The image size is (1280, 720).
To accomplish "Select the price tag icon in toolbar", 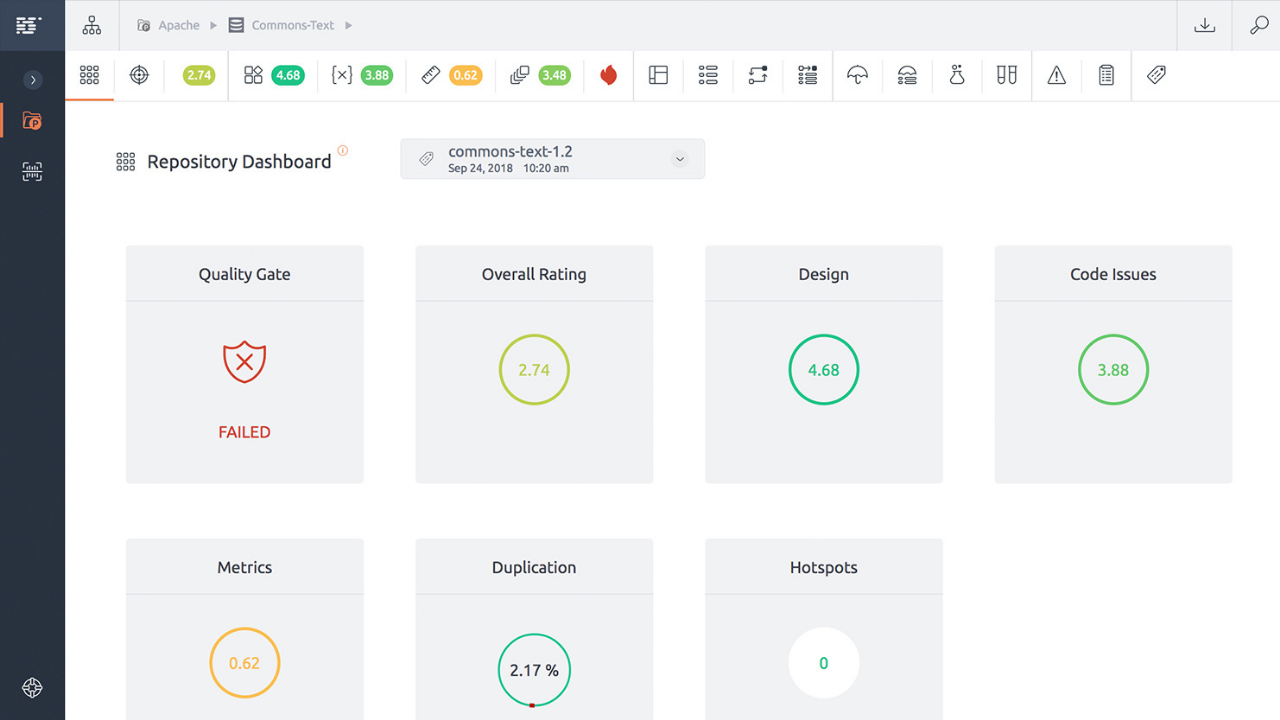I will (x=1156, y=75).
